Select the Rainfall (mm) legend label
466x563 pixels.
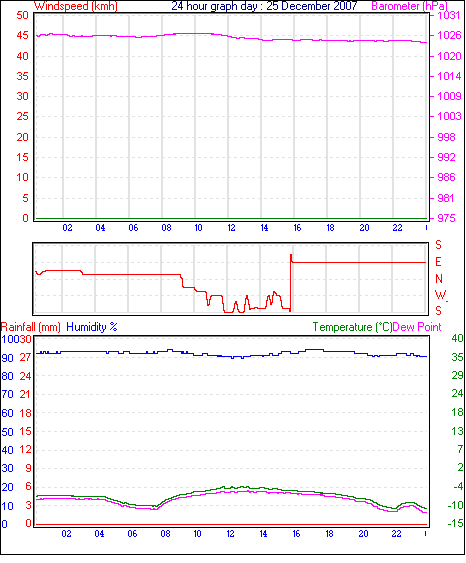click(x=31, y=327)
